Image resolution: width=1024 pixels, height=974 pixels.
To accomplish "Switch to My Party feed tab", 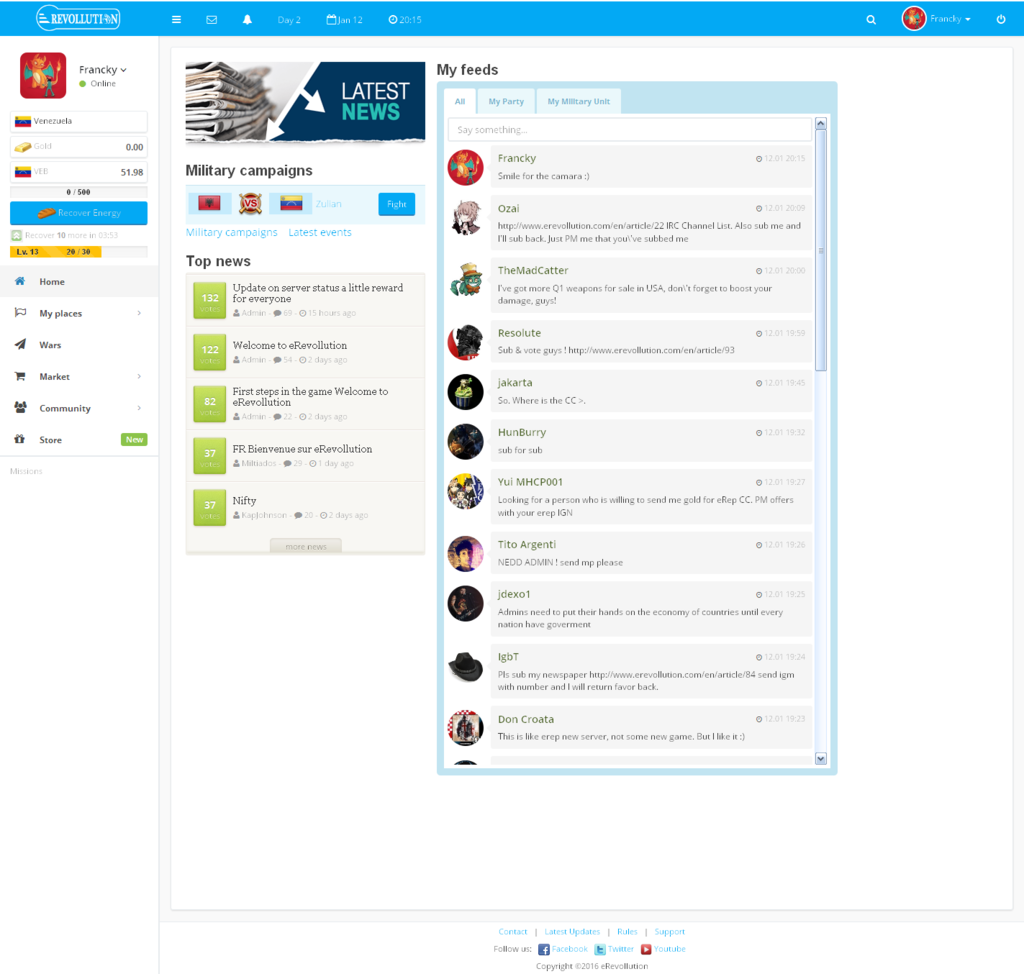I will [x=506, y=101].
